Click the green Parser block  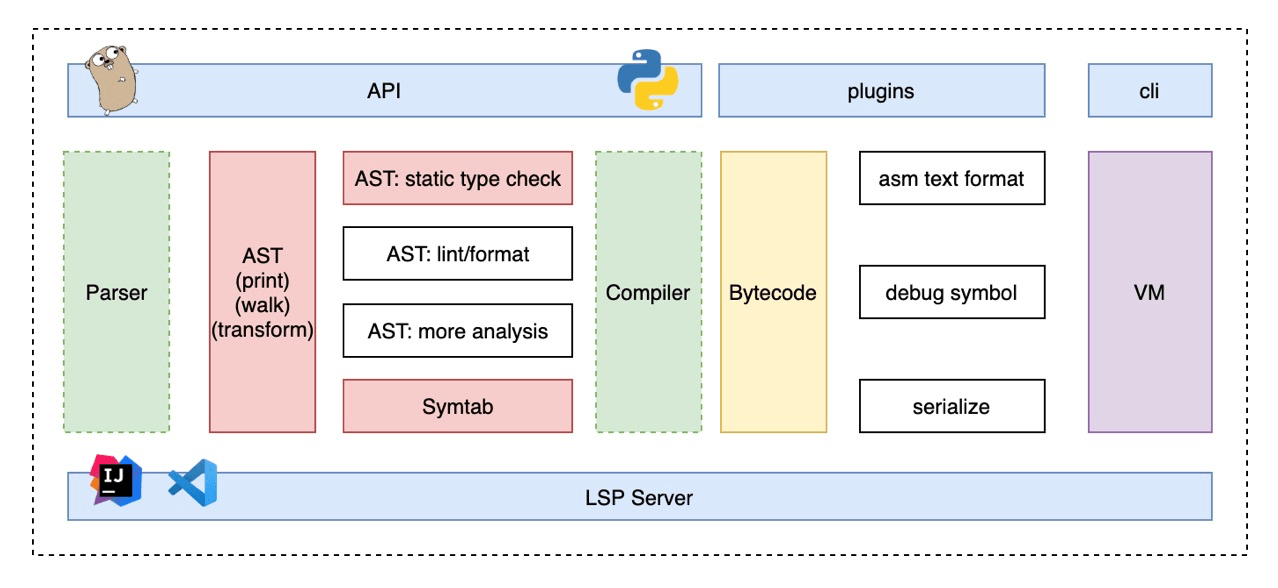pos(116,292)
